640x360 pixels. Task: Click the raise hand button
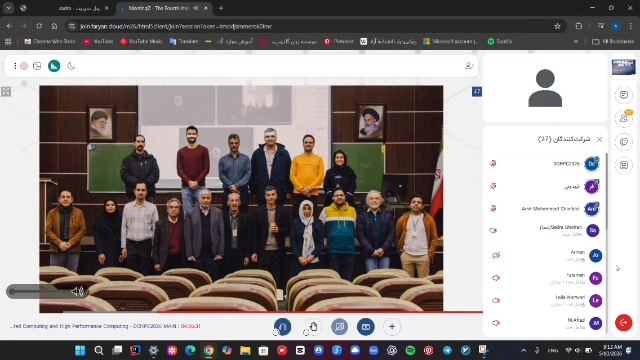(x=313, y=327)
